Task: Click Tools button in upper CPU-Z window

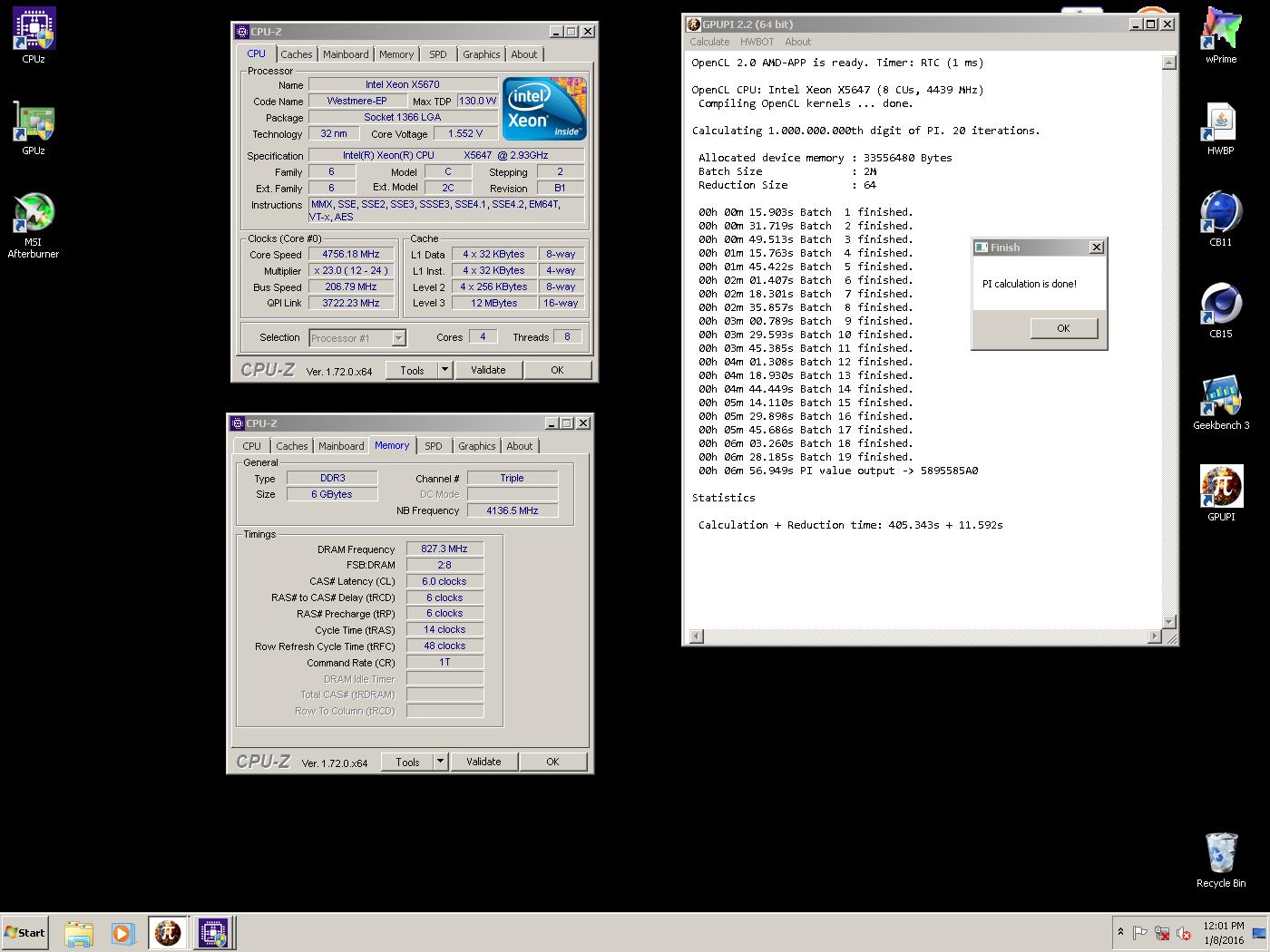Action: click(x=412, y=370)
